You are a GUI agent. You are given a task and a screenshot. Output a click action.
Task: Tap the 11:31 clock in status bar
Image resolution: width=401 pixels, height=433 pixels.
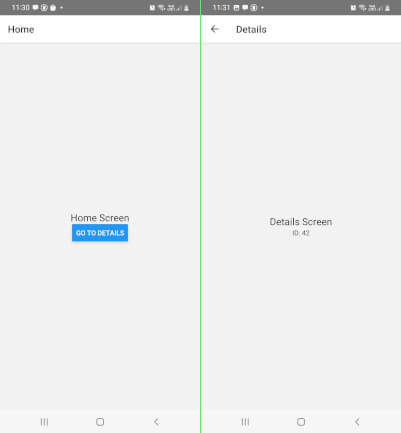pyautogui.click(x=221, y=7)
